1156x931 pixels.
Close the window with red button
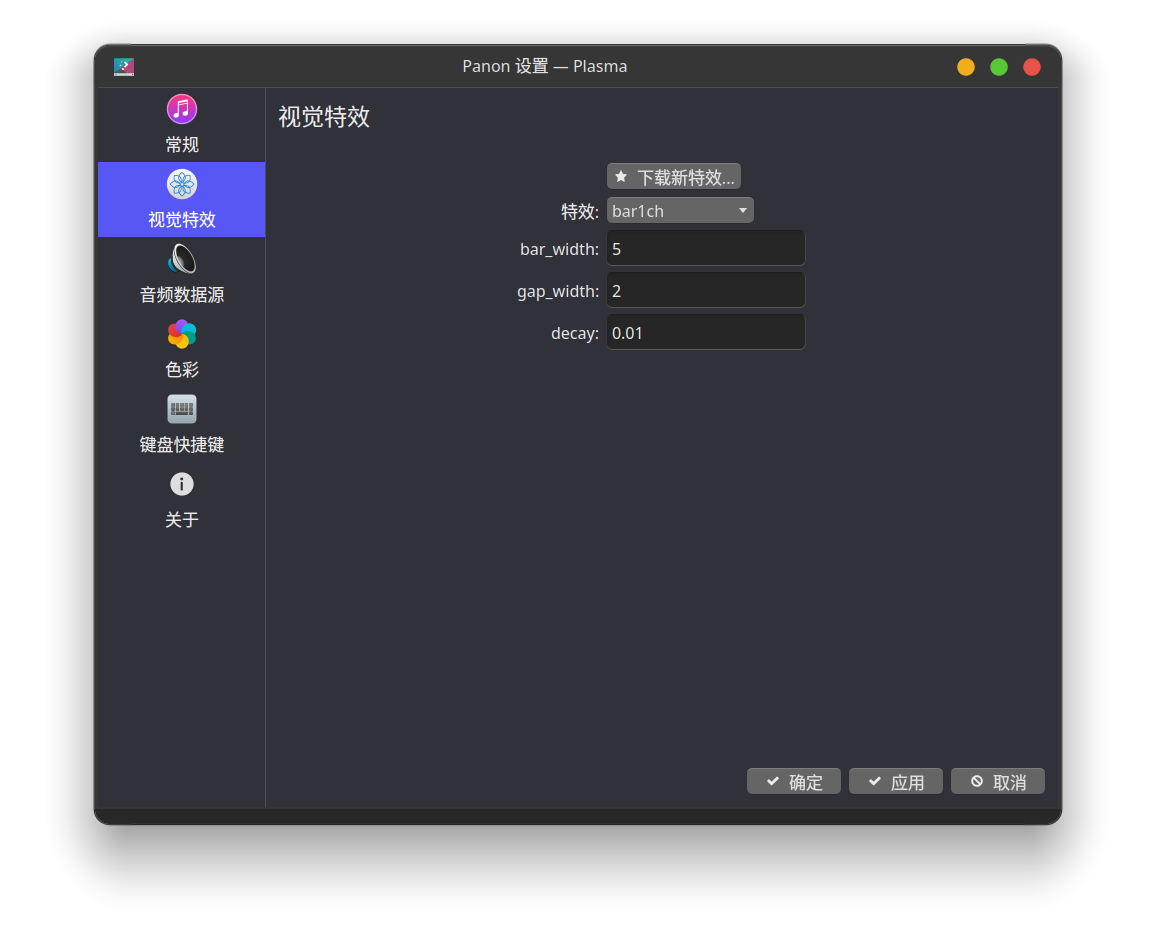1032,67
